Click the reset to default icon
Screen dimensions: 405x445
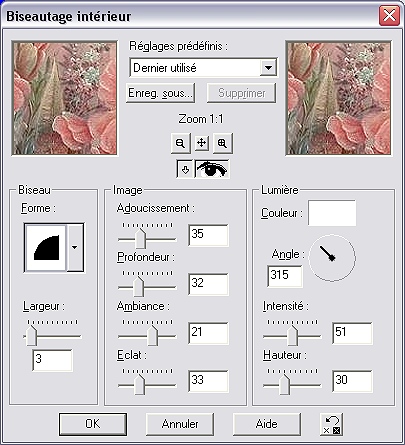click(332, 424)
